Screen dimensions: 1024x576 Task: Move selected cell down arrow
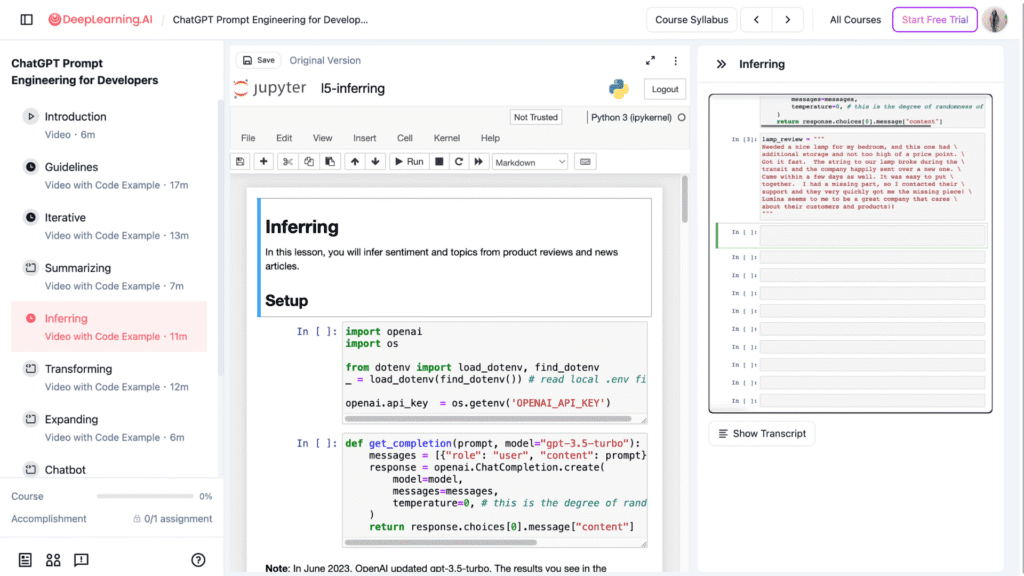click(x=376, y=162)
